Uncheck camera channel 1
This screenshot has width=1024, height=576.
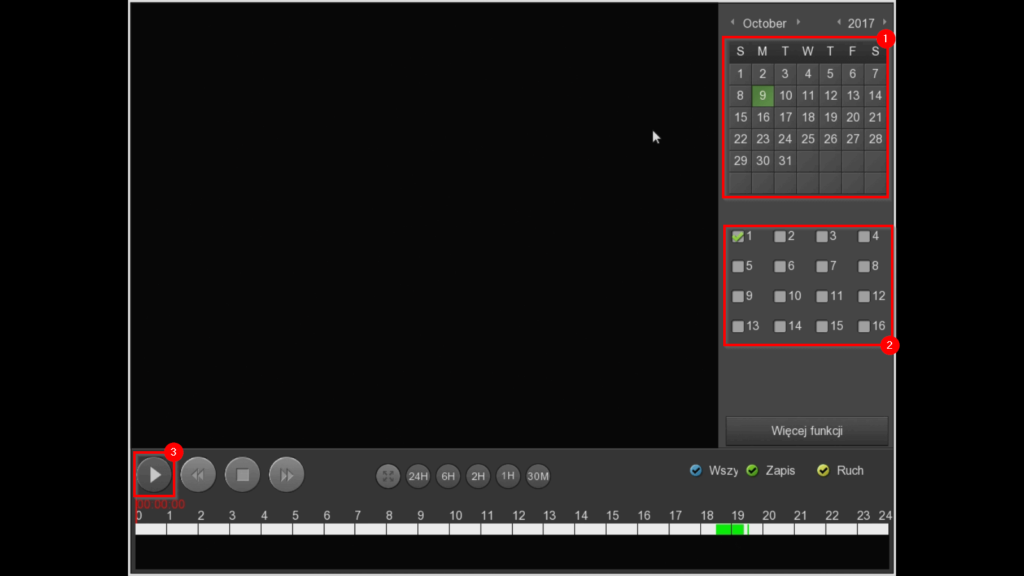[x=738, y=237]
